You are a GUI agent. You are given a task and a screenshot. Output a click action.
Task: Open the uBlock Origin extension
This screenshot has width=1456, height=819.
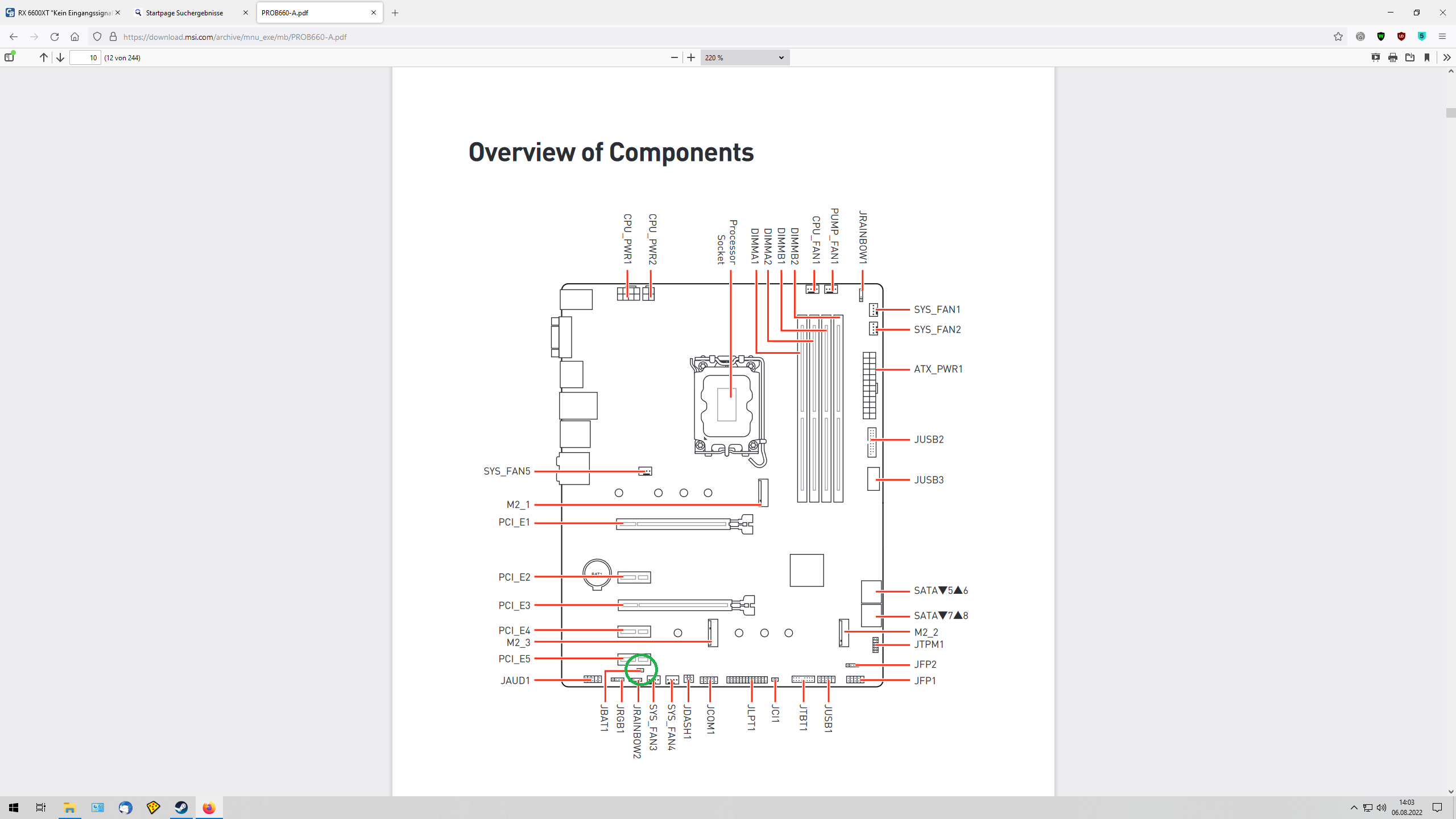tap(1401, 36)
